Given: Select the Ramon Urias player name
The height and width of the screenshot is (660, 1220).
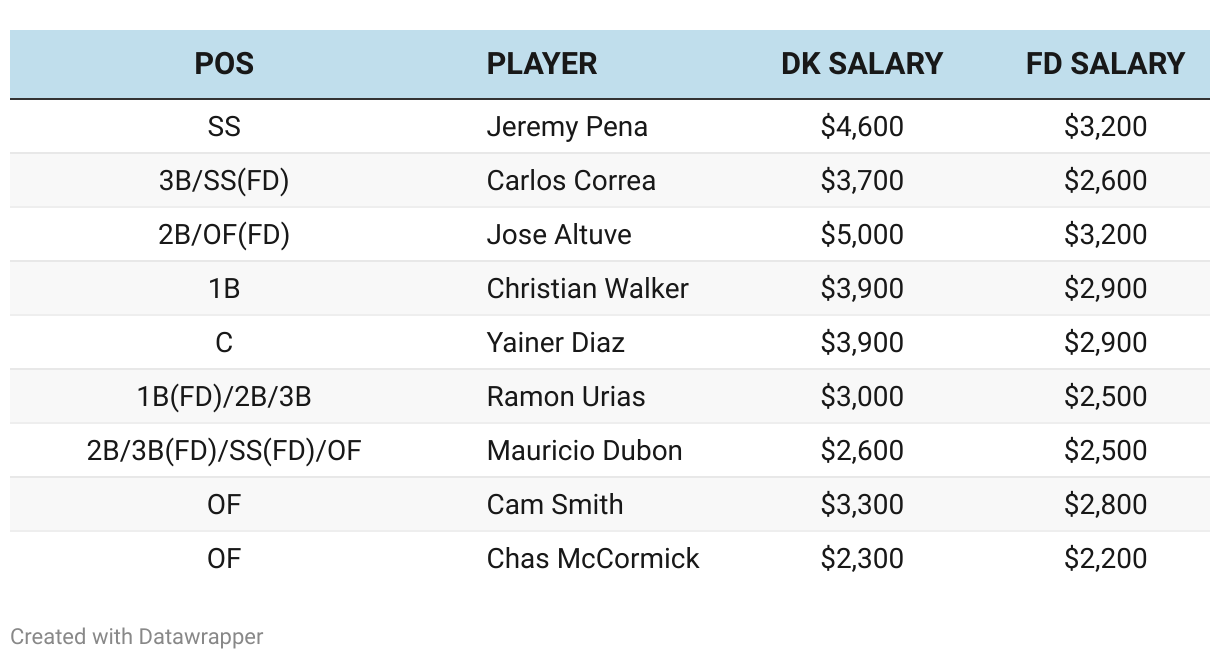Looking at the screenshot, I should [x=566, y=397].
